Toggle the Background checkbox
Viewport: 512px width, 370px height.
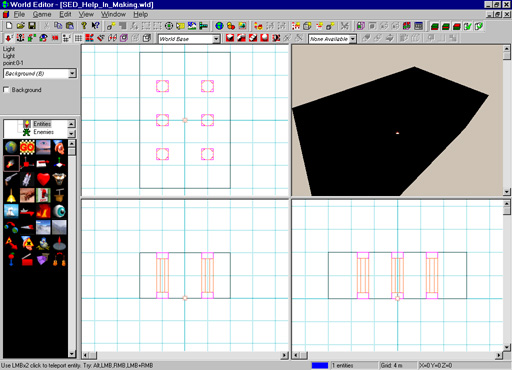click(6, 90)
